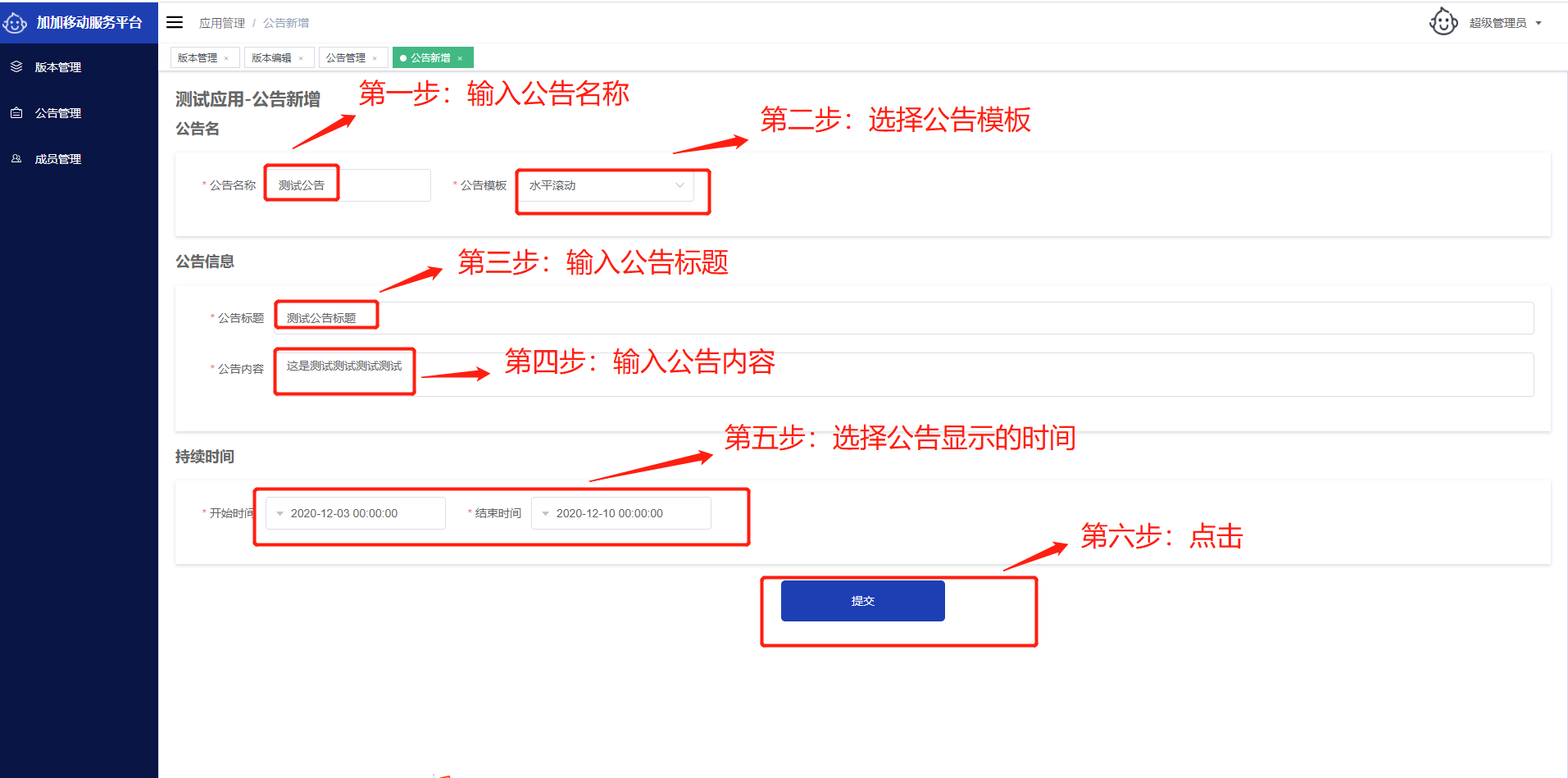1568x778 pixels.
Task: Click the 版本管理 layers icon in the sidebar
Action: (x=16, y=66)
